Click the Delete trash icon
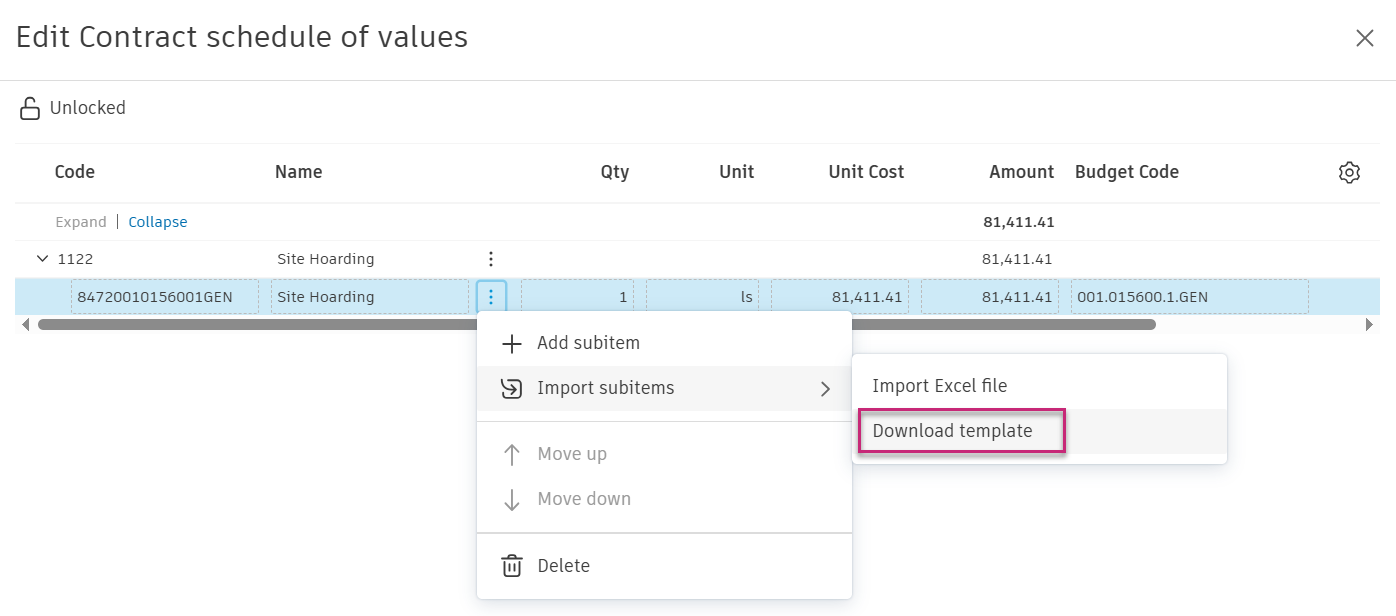 (511, 566)
